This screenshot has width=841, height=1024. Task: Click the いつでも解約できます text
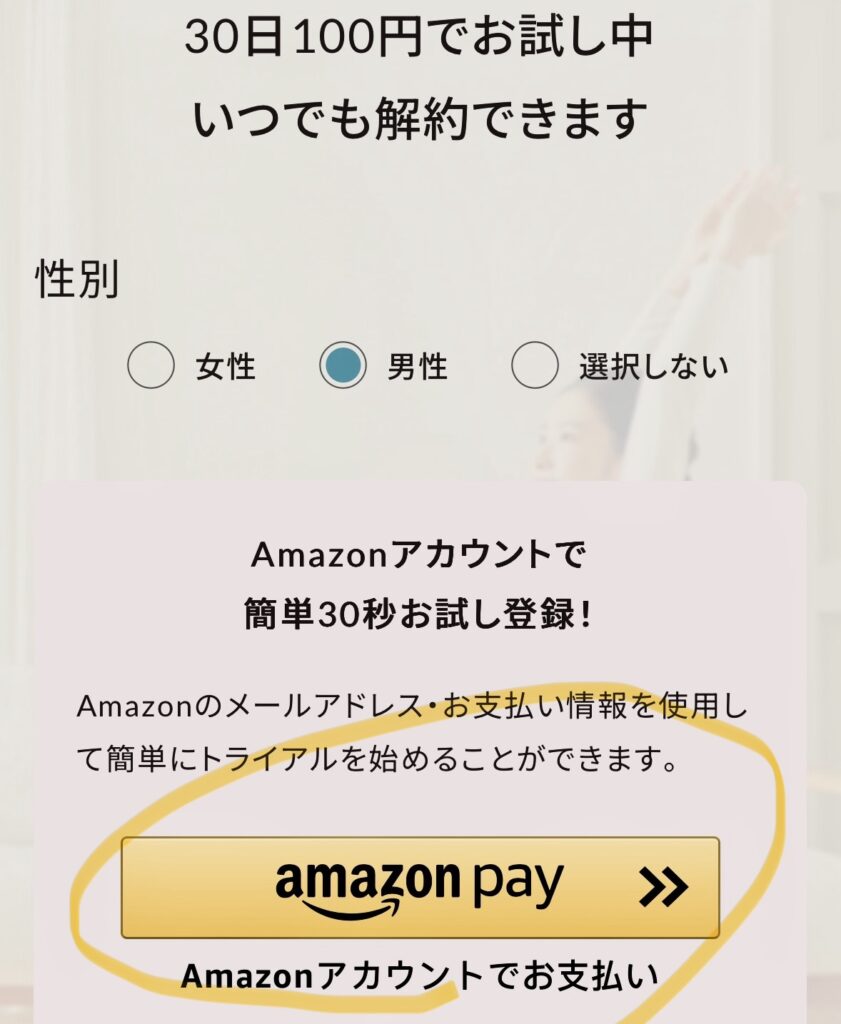pos(420,119)
